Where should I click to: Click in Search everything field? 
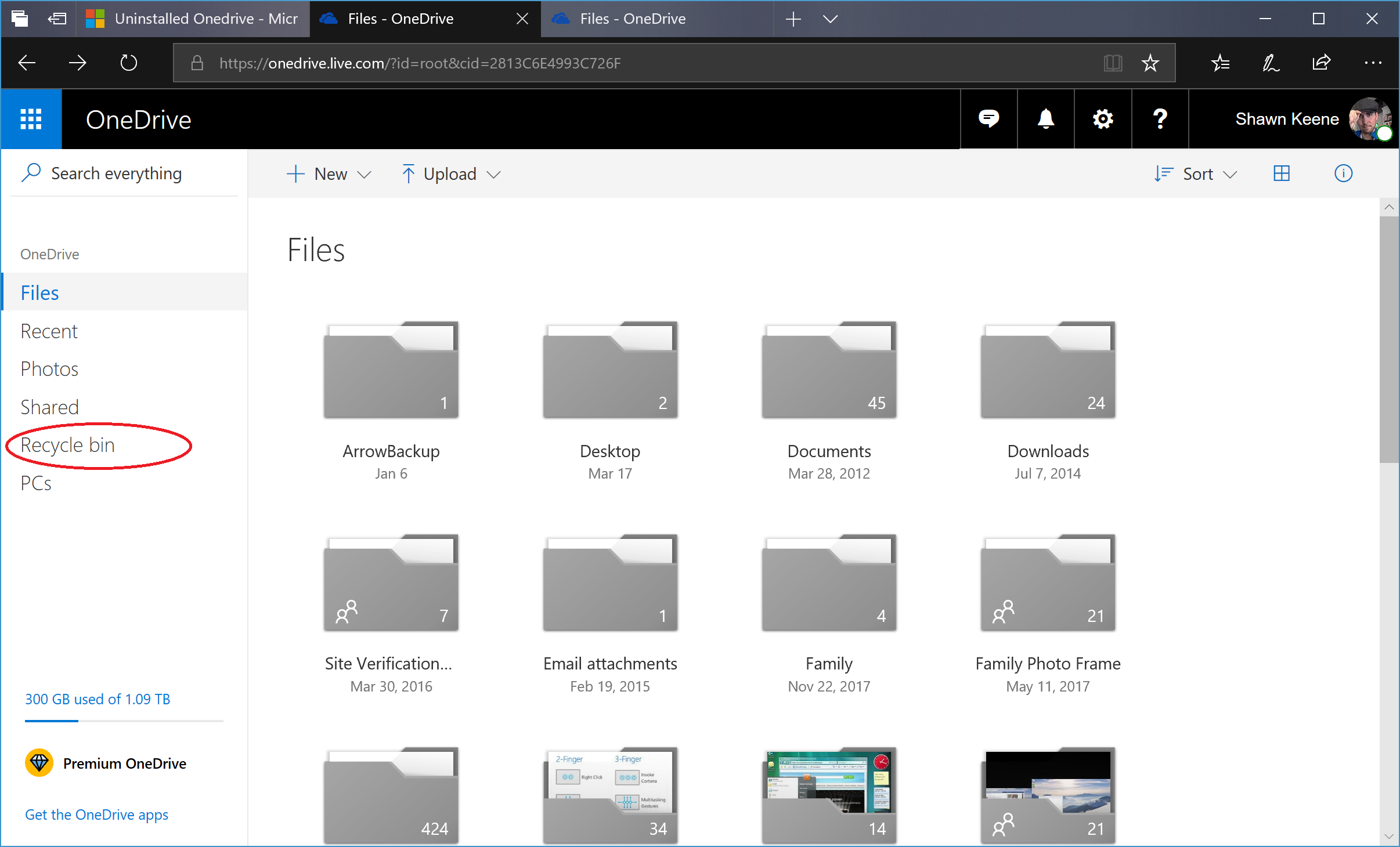point(125,173)
